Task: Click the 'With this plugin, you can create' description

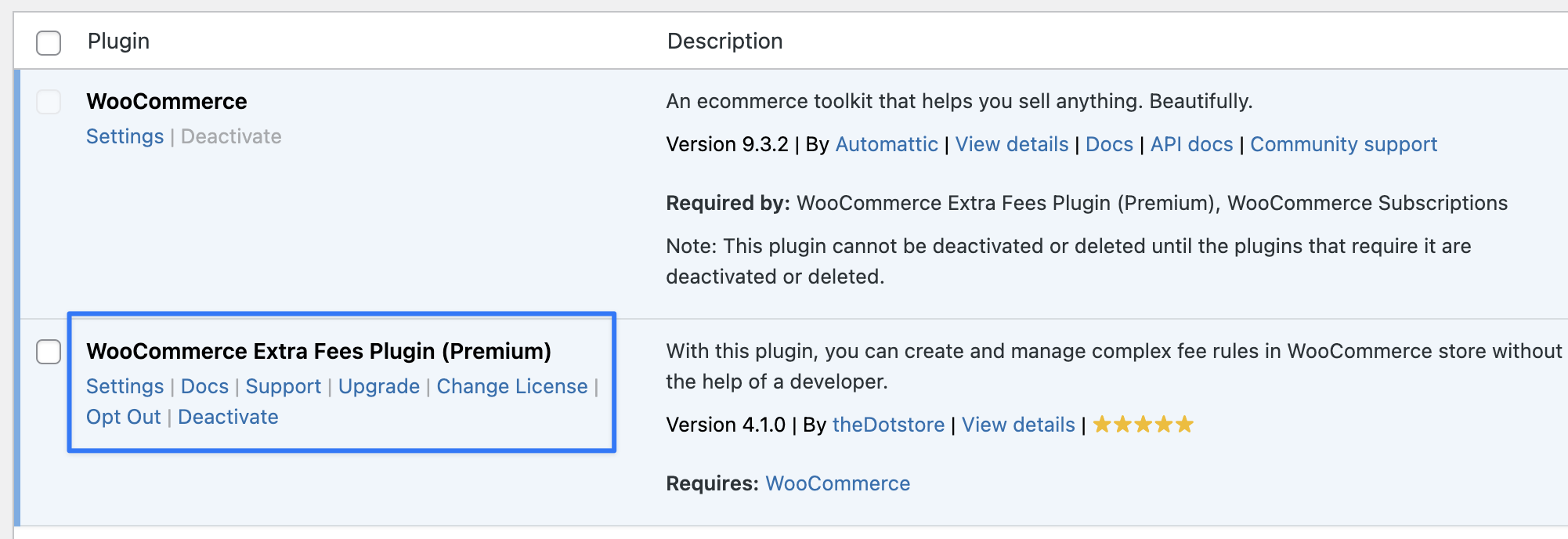Action: tap(1114, 366)
